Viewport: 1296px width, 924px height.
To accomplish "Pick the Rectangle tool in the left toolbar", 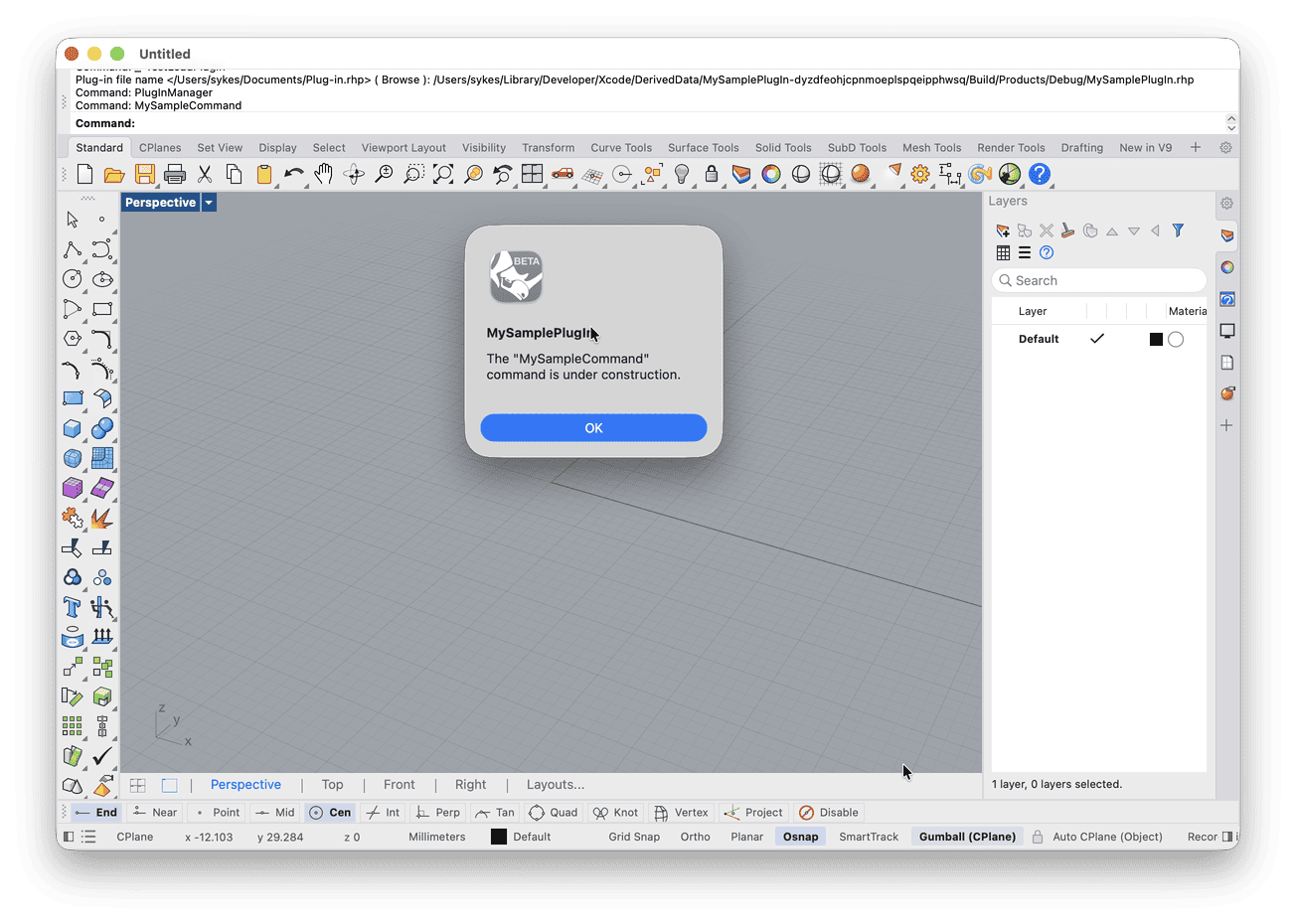I will click(x=102, y=309).
